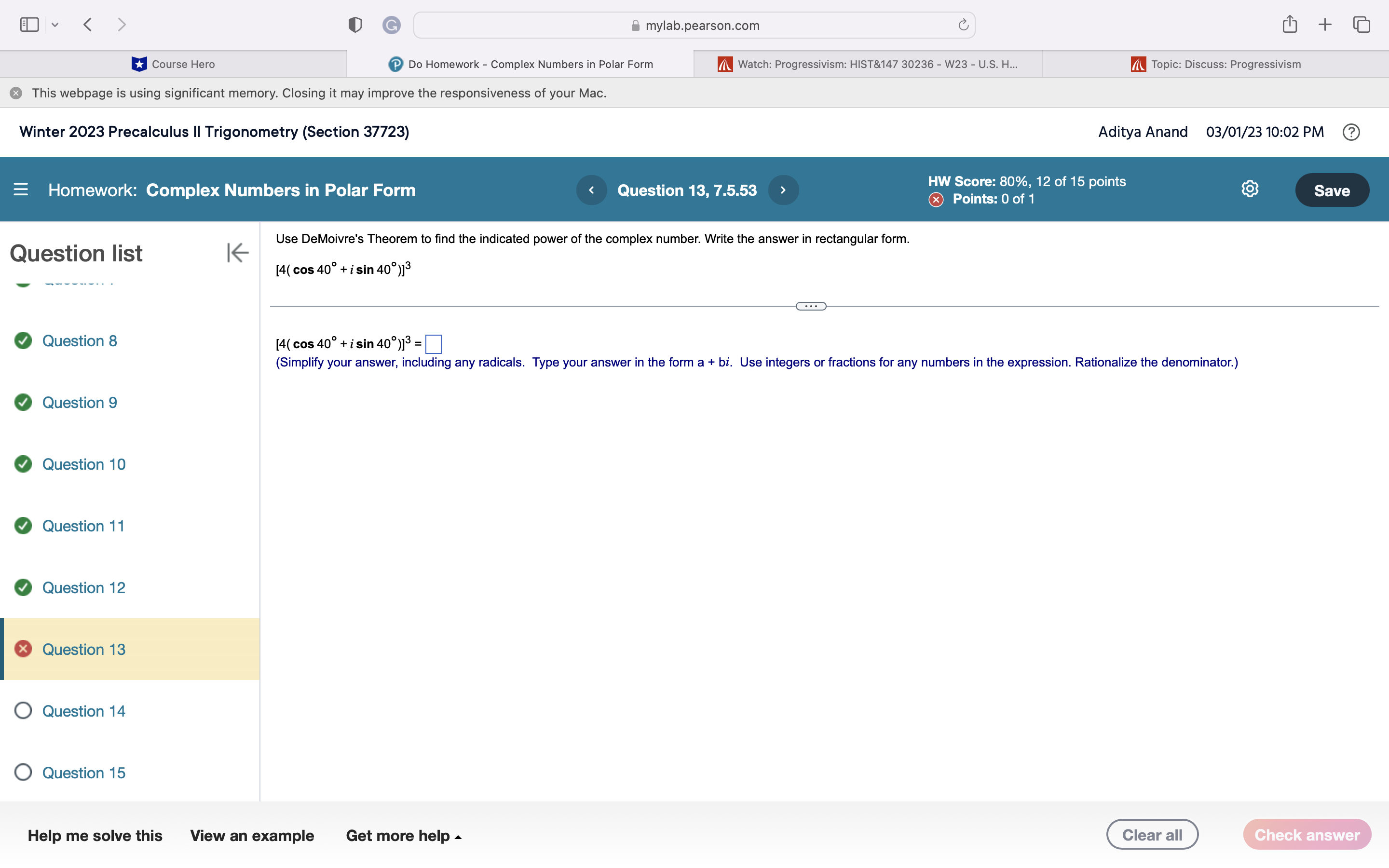
Task: Click the help question mark icon
Action: coord(1350,132)
